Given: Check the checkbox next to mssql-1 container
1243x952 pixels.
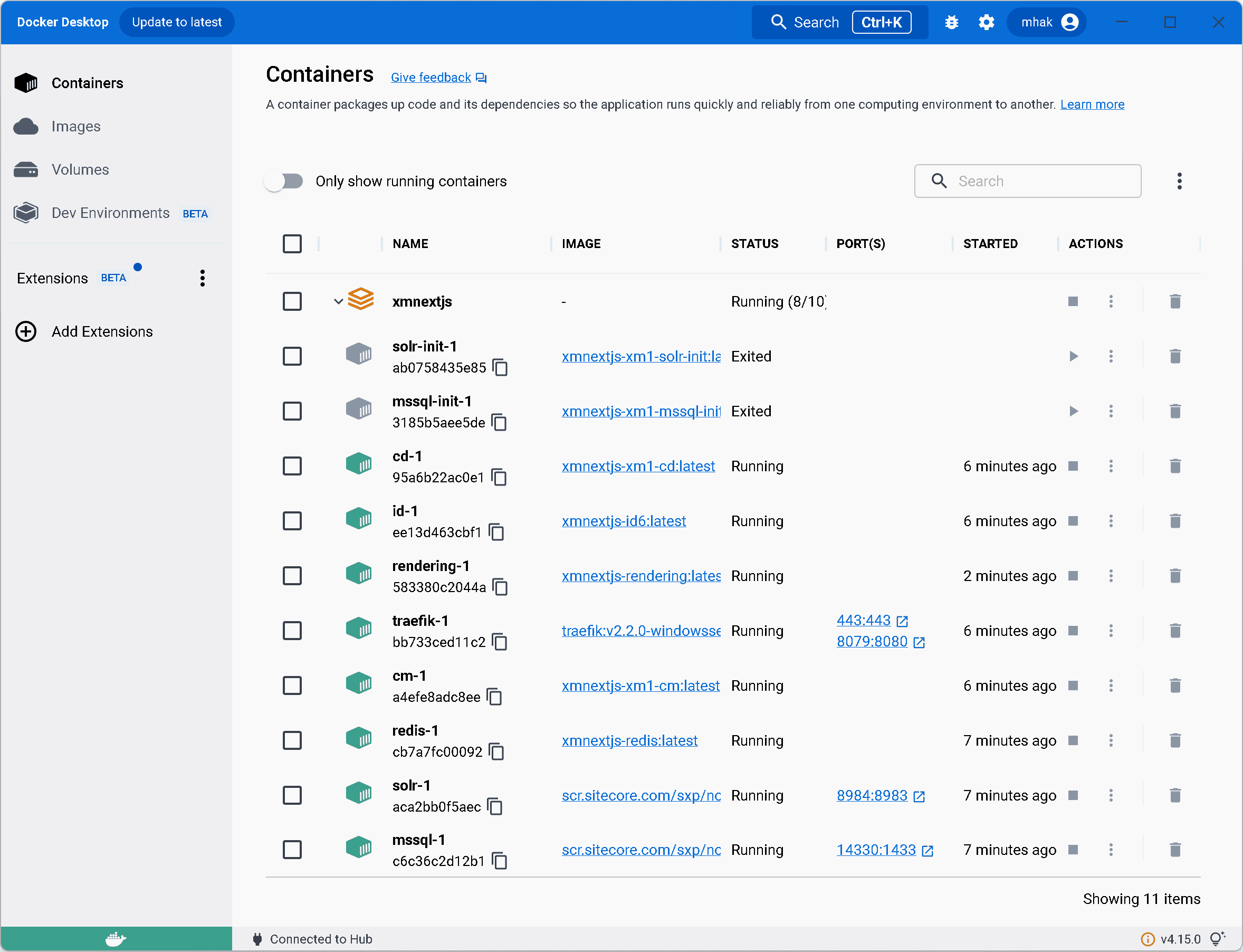Looking at the screenshot, I should pyautogui.click(x=292, y=850).
